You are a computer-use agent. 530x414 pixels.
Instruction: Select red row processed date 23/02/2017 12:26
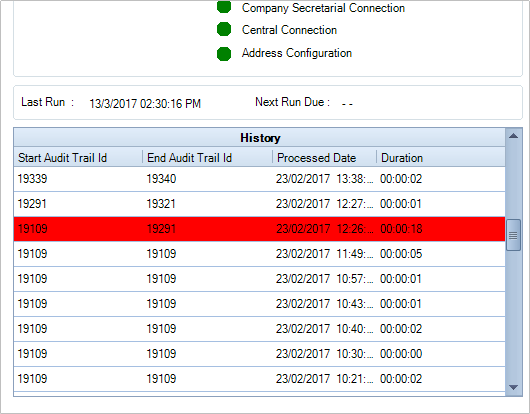click(324, 229)
